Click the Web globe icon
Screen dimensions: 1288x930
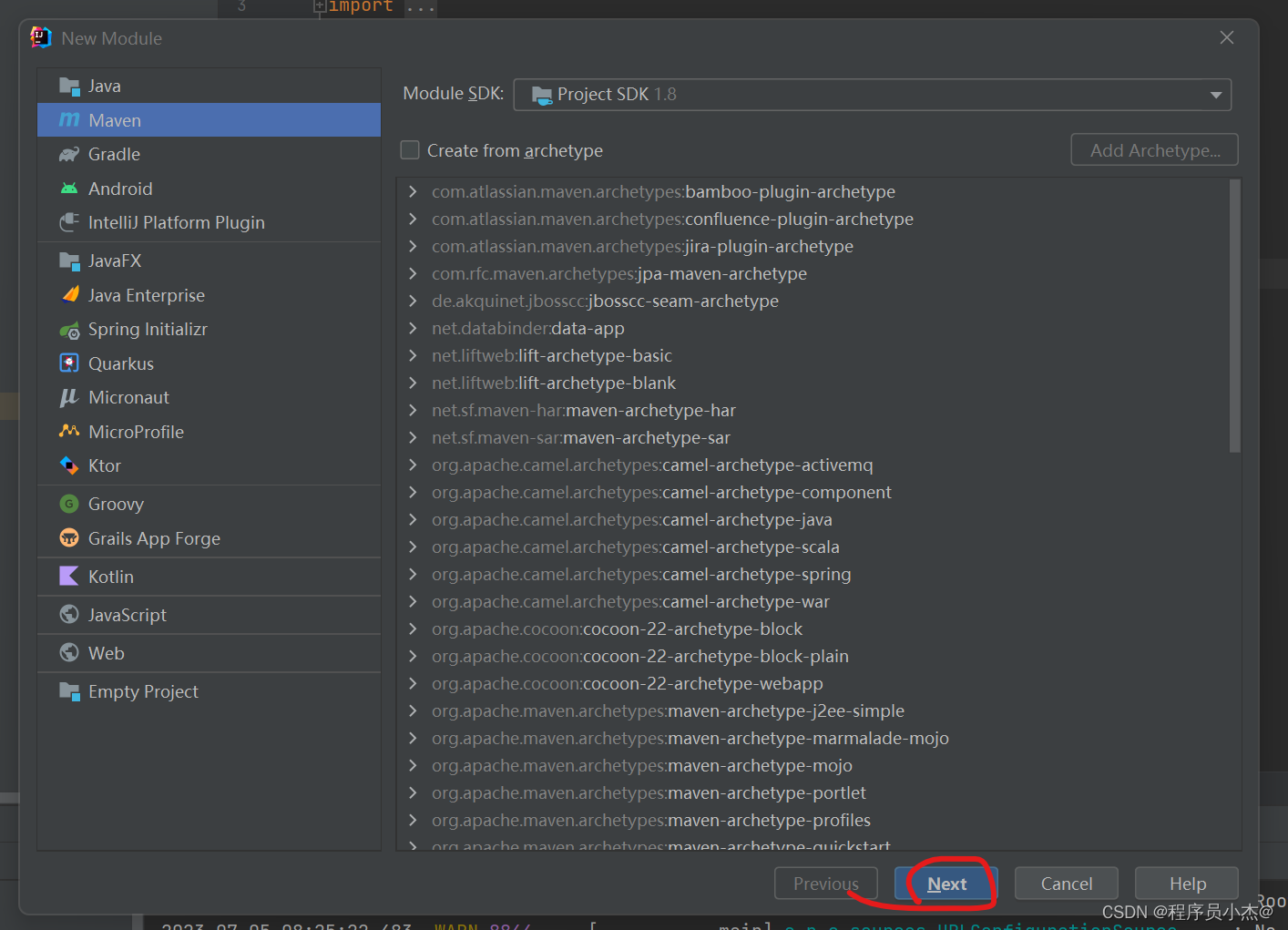coord(69,652)
